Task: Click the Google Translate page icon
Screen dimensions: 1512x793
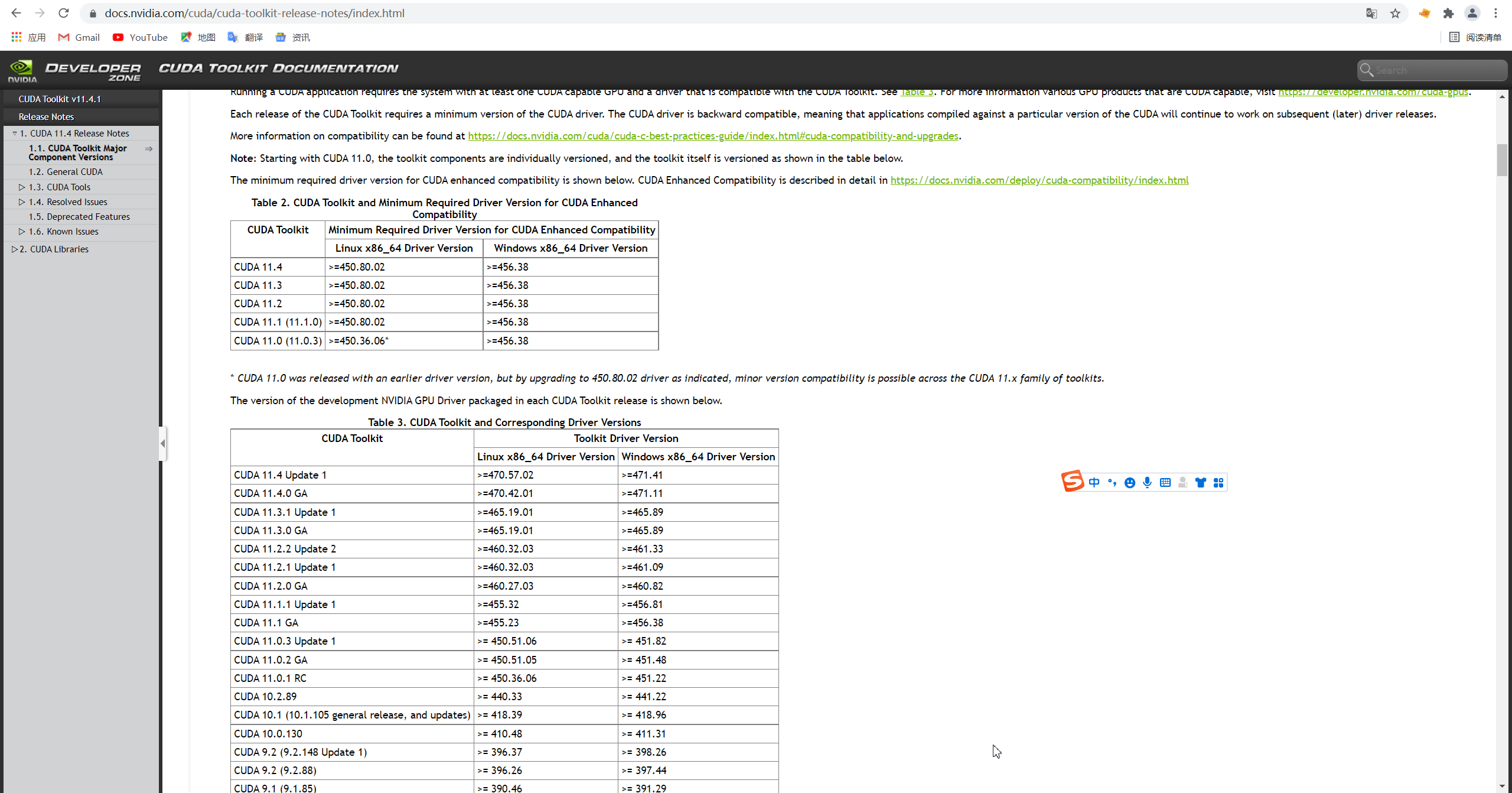Action: pyautogui.click(x=1371, y=13)
